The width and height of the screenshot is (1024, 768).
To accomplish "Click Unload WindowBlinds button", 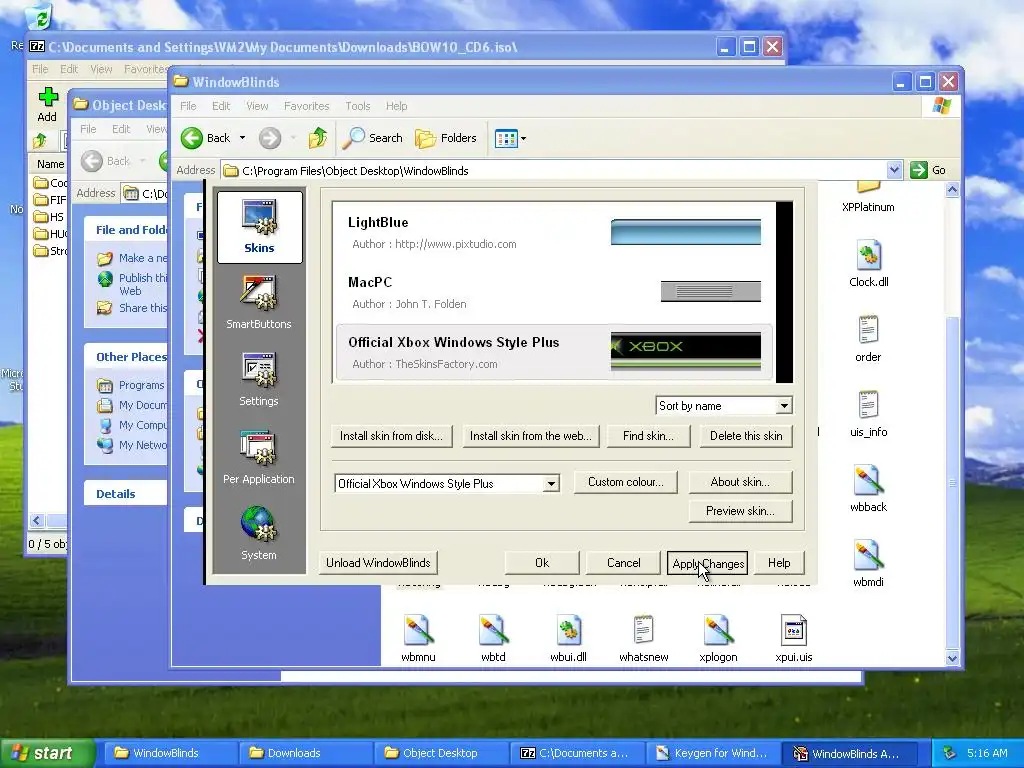I will tap(378, 563).
